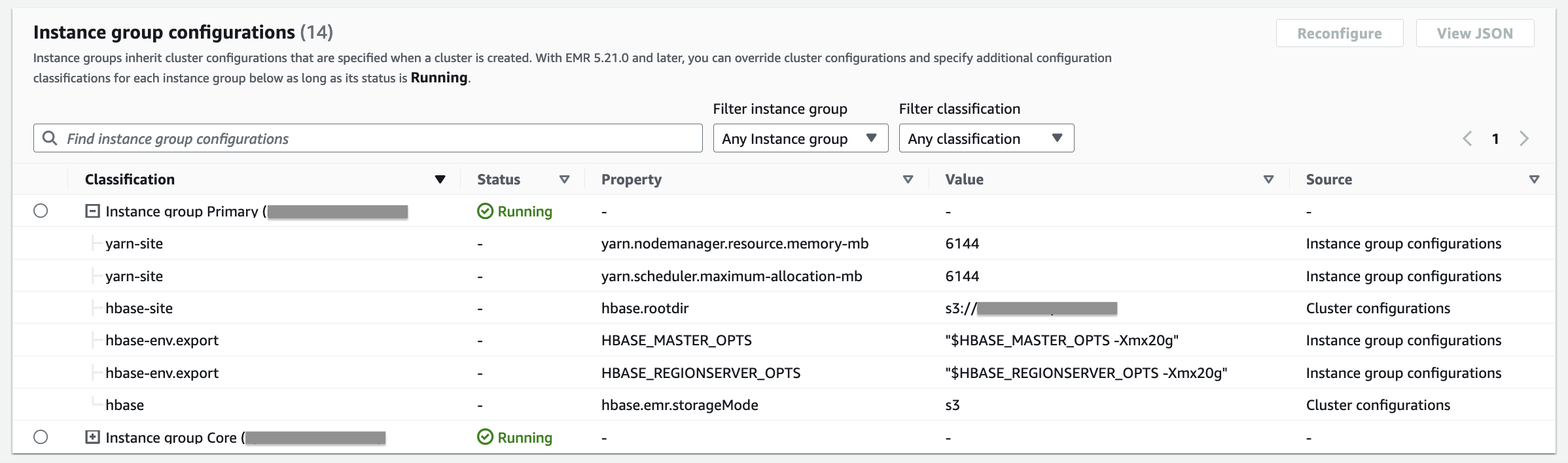1568x463 pixels.
Task: Click the Property column sort arrow
Action: [908, 179]
